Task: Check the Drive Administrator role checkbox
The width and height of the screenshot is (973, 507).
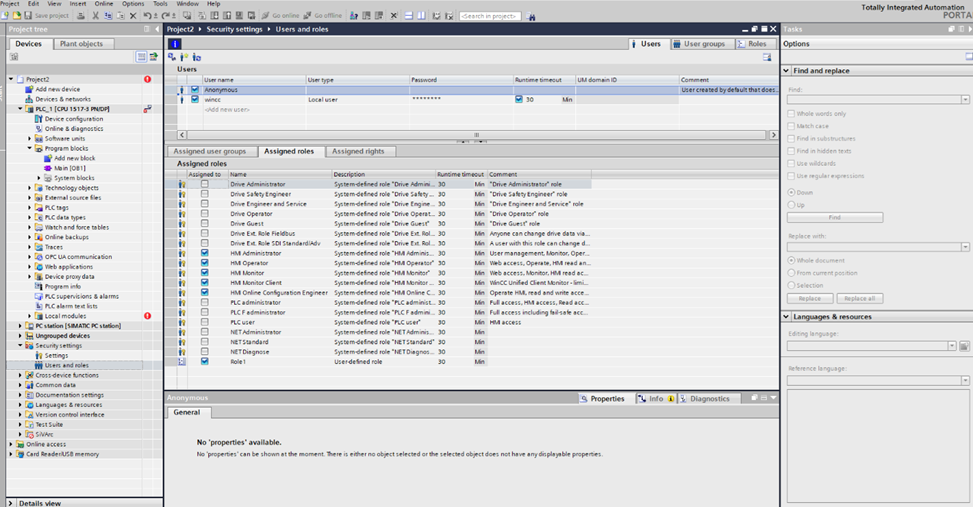Action: [204, 184]
